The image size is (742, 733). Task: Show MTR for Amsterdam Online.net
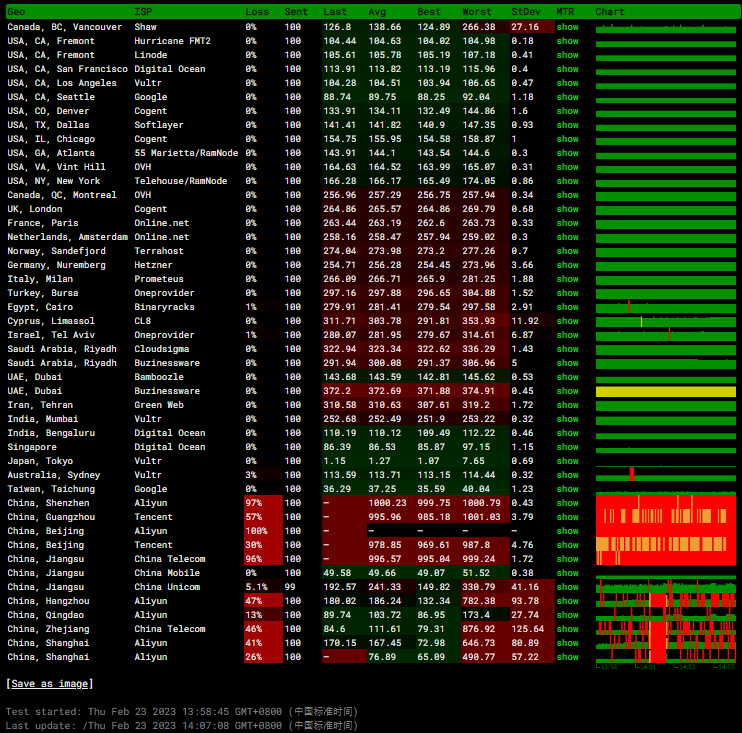pyautogui.click(x=567, y=237)
